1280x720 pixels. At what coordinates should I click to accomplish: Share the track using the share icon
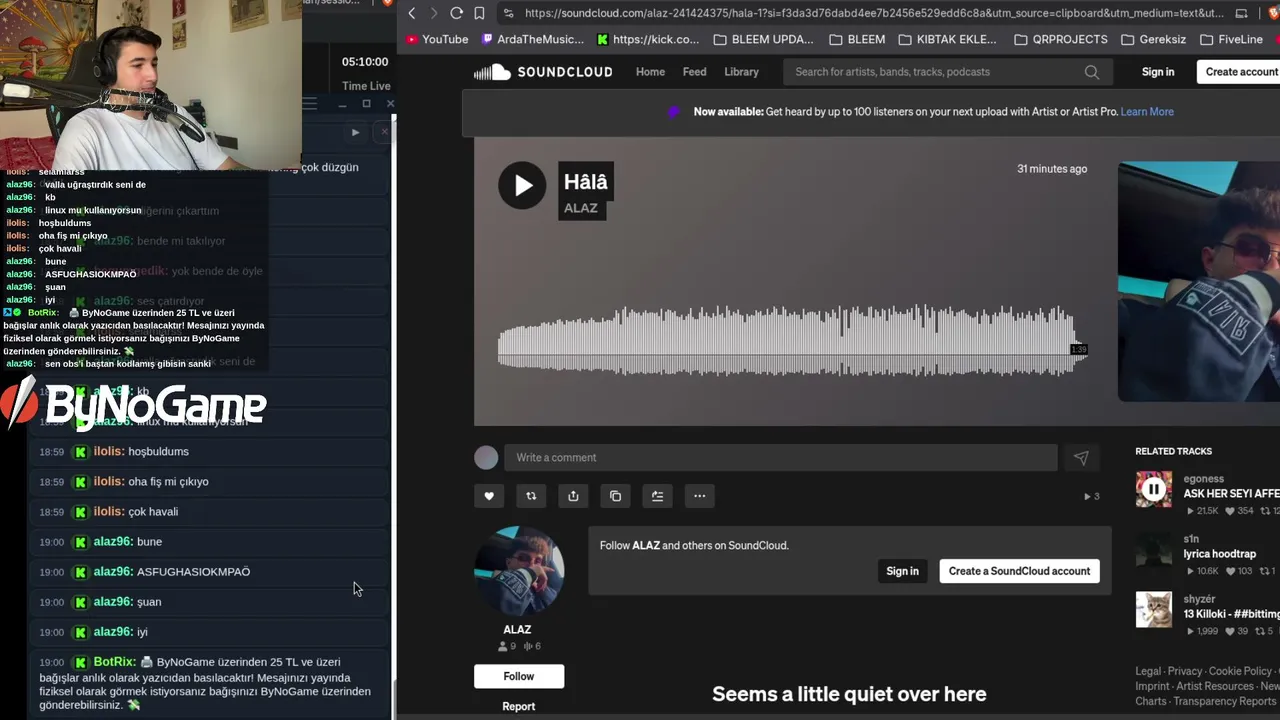point(573,496)
